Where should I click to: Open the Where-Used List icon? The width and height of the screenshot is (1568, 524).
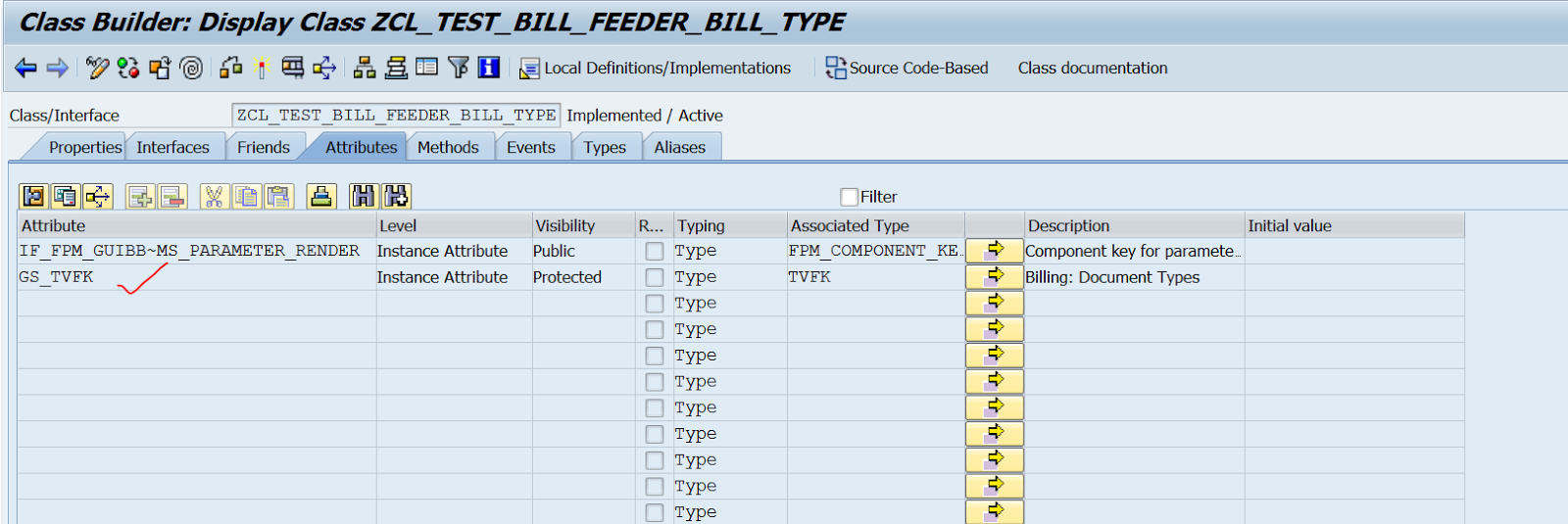click(x=324, y=68)
